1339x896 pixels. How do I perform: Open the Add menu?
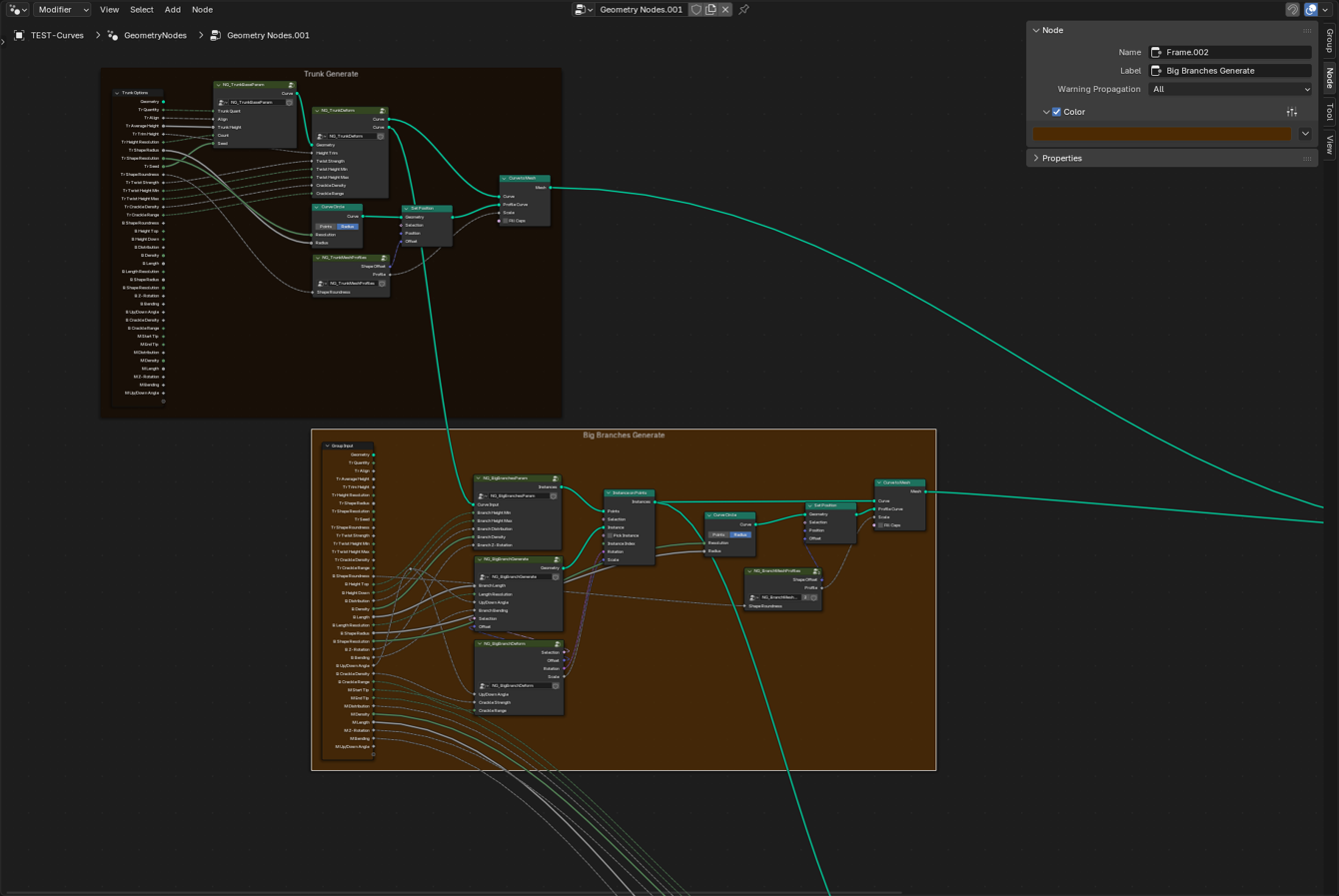[172, 10]
